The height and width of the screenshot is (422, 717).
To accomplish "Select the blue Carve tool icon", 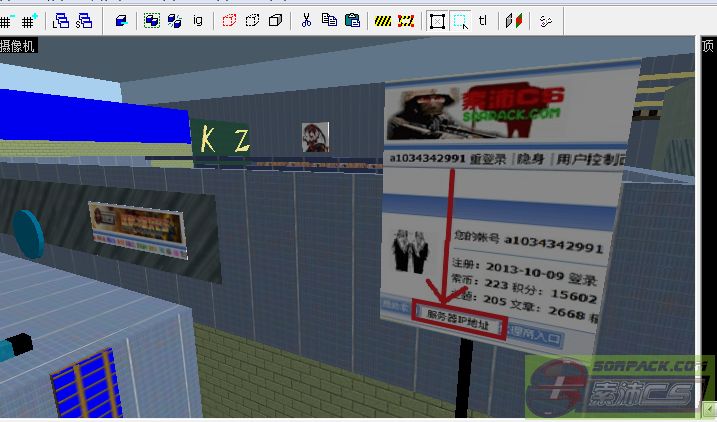I will tap(120, 20).
